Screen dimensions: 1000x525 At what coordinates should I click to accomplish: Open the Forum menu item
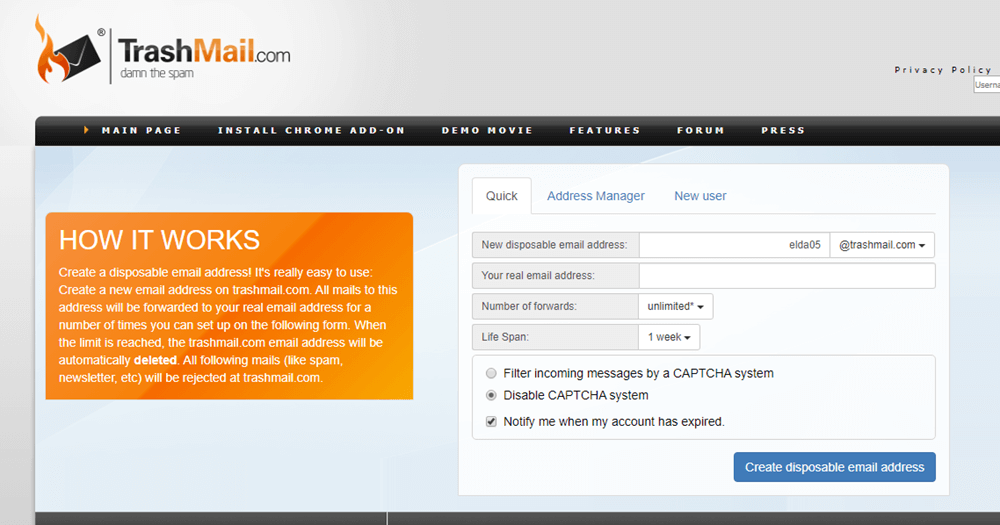pos(700,130)
